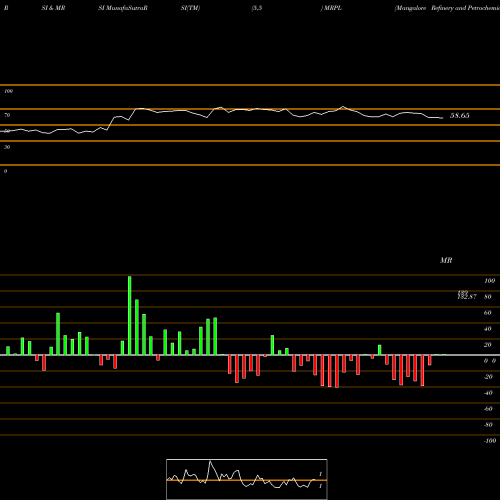Click the white RSI line's end near 58.65

pos(442,118)
